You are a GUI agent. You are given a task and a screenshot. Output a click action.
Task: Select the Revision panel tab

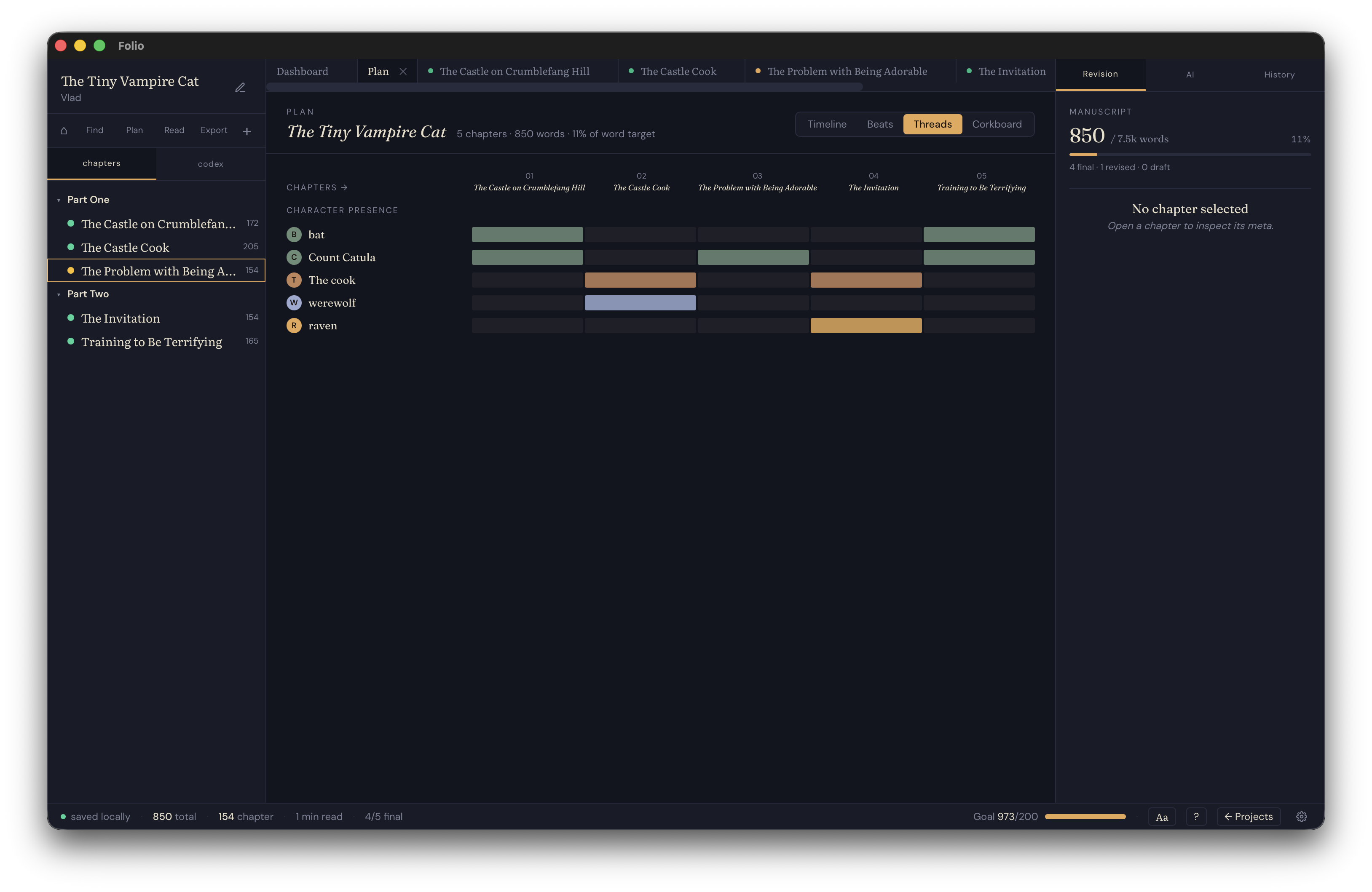pyautogui.click(x=1100, y=74)
